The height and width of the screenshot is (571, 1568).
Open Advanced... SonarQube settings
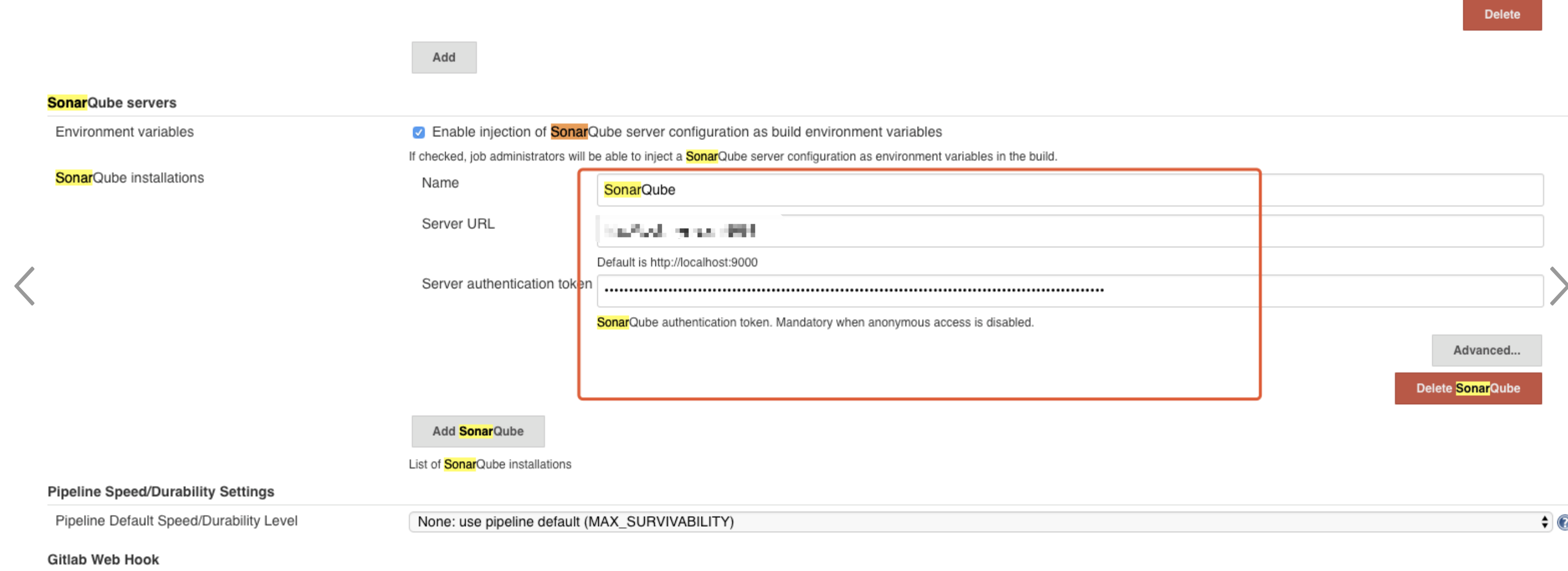point(1486,350)
